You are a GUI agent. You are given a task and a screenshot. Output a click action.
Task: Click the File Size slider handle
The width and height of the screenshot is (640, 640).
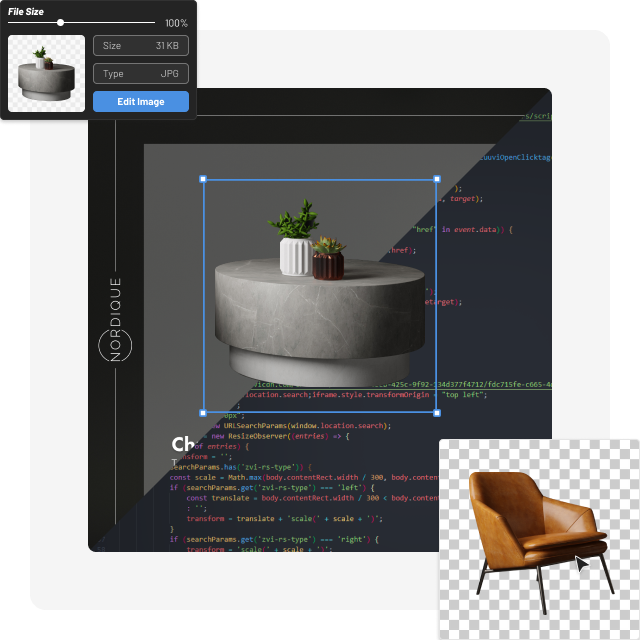point(60,22)
